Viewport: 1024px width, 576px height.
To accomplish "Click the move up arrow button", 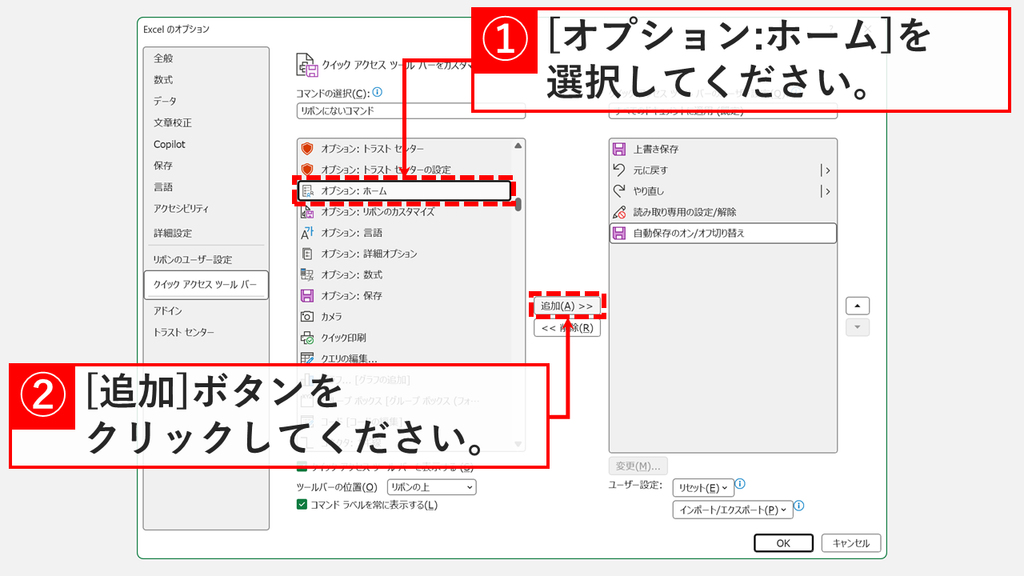I will pos(857,306).
